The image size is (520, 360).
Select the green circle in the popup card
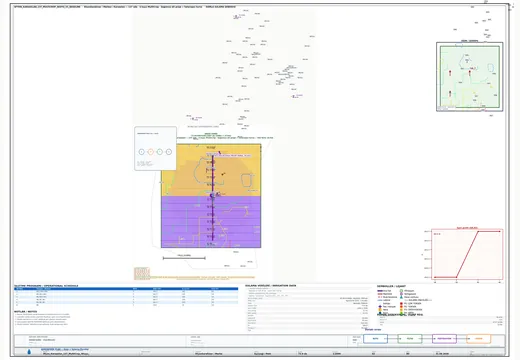coord(160,152)
